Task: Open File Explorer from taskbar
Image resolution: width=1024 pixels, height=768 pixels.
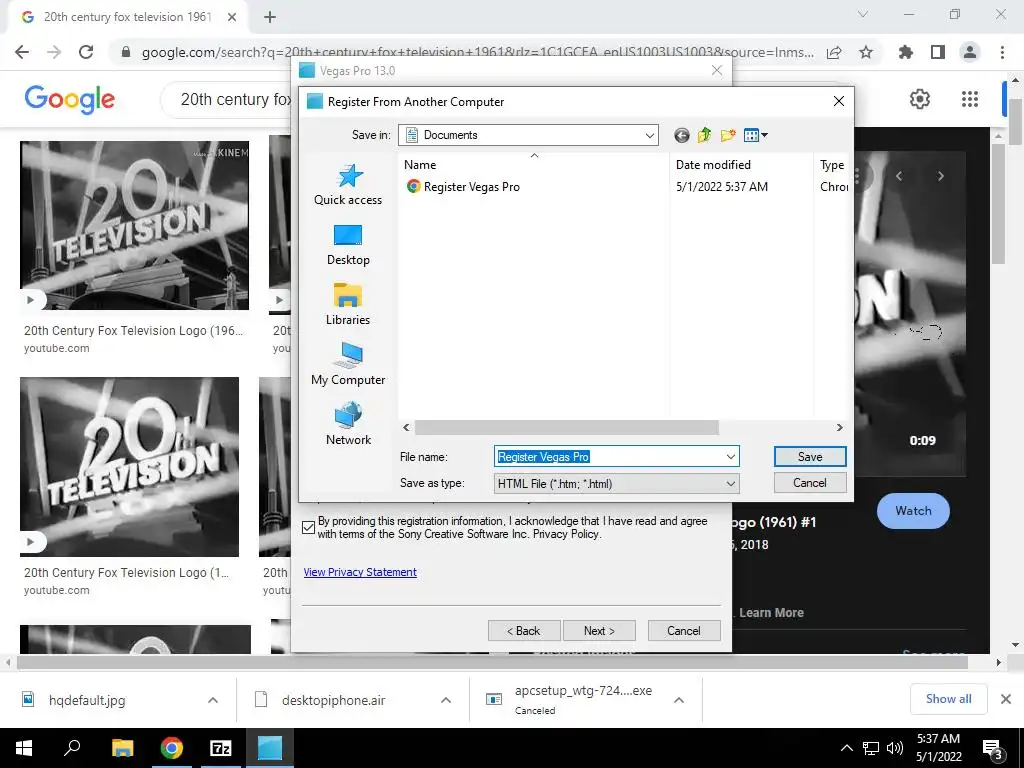Action: click(x=122, y=748)
